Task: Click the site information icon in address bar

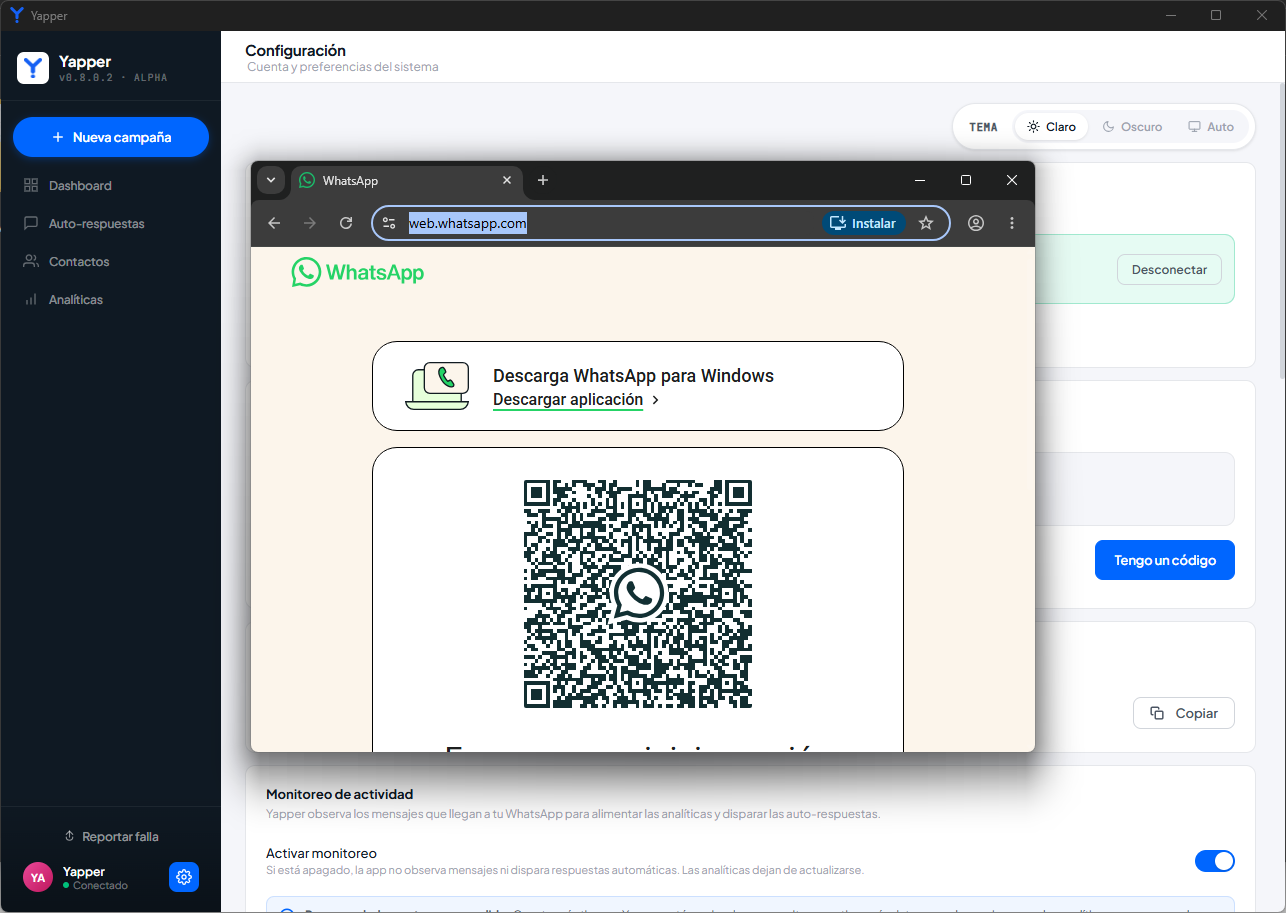Action: tap(390, 223)
